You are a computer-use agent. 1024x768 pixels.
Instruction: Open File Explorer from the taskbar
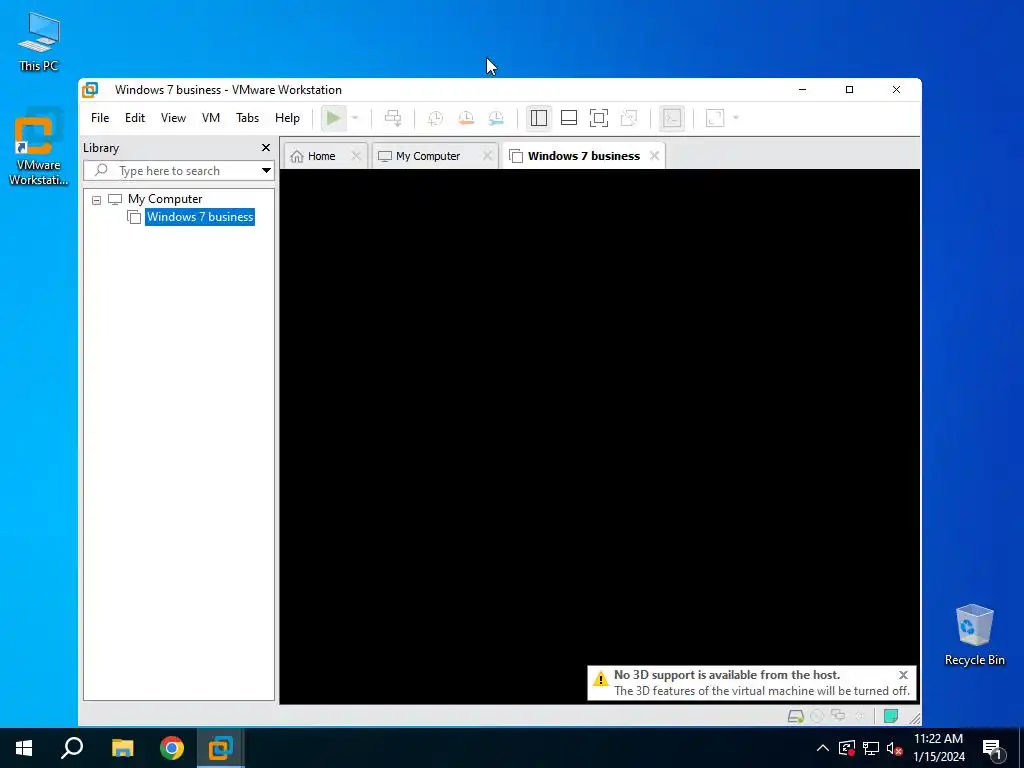[x=122, y=748]
